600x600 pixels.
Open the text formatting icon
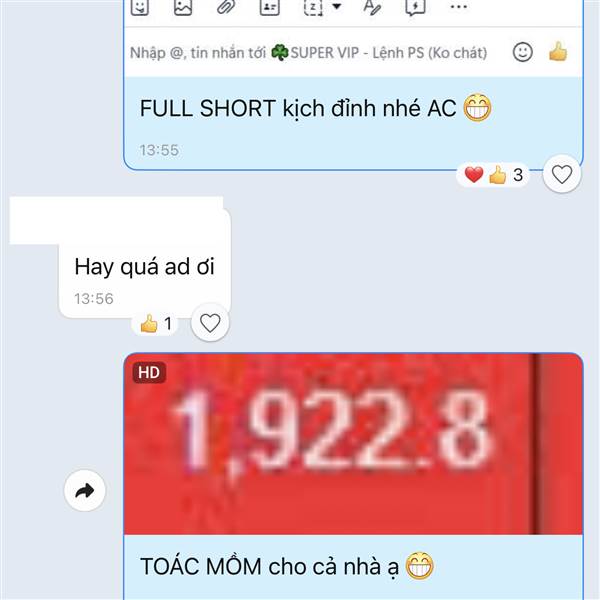372,7
